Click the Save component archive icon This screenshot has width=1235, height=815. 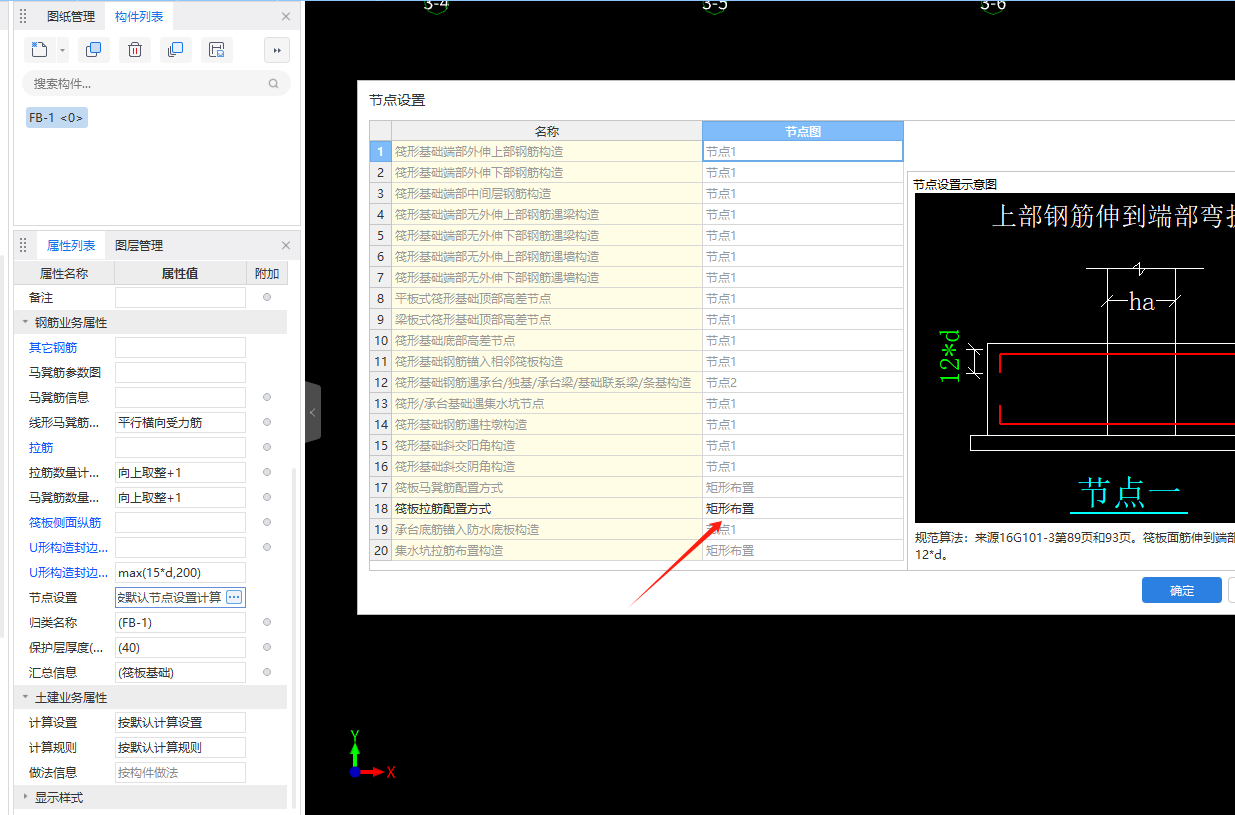[217, 50]
